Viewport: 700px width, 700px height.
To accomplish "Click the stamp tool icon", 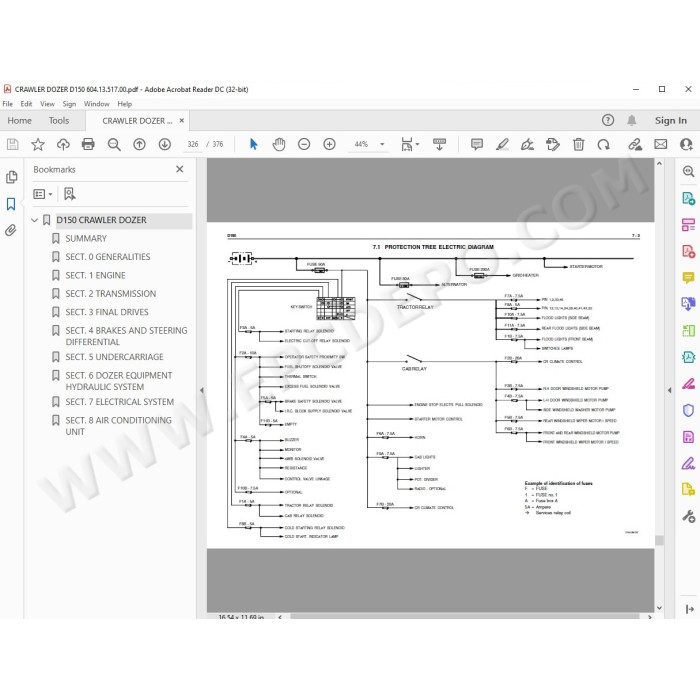I will (553, 144).
